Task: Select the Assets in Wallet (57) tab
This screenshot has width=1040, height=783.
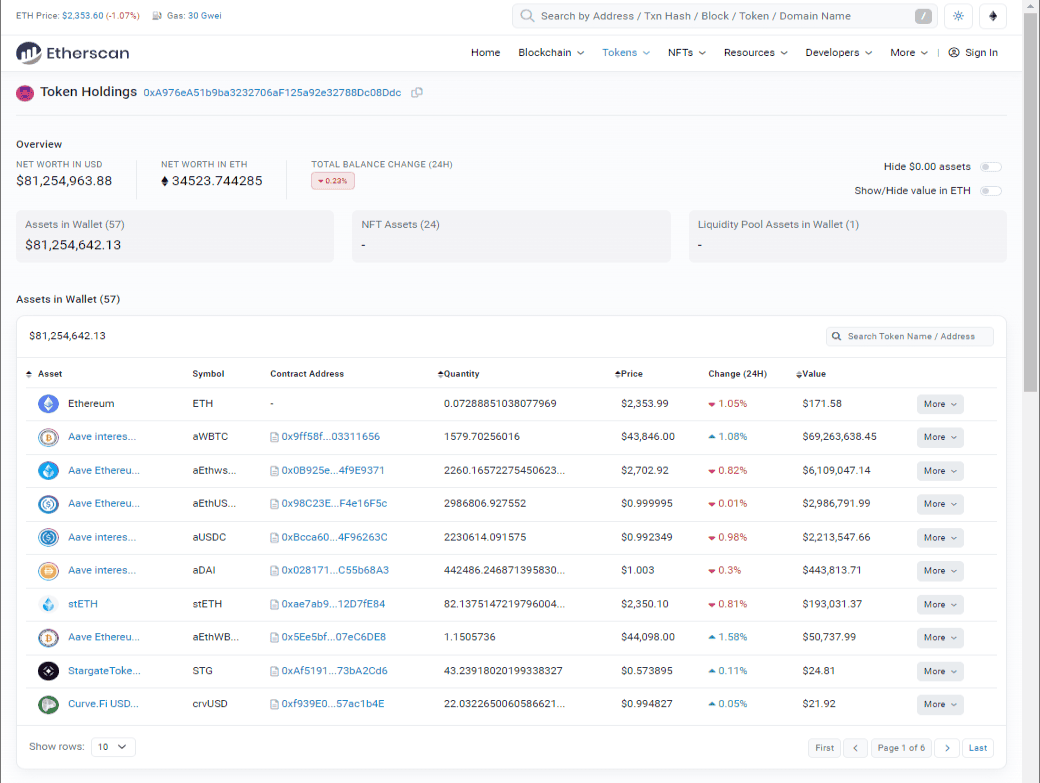Action: click(175, 236)
